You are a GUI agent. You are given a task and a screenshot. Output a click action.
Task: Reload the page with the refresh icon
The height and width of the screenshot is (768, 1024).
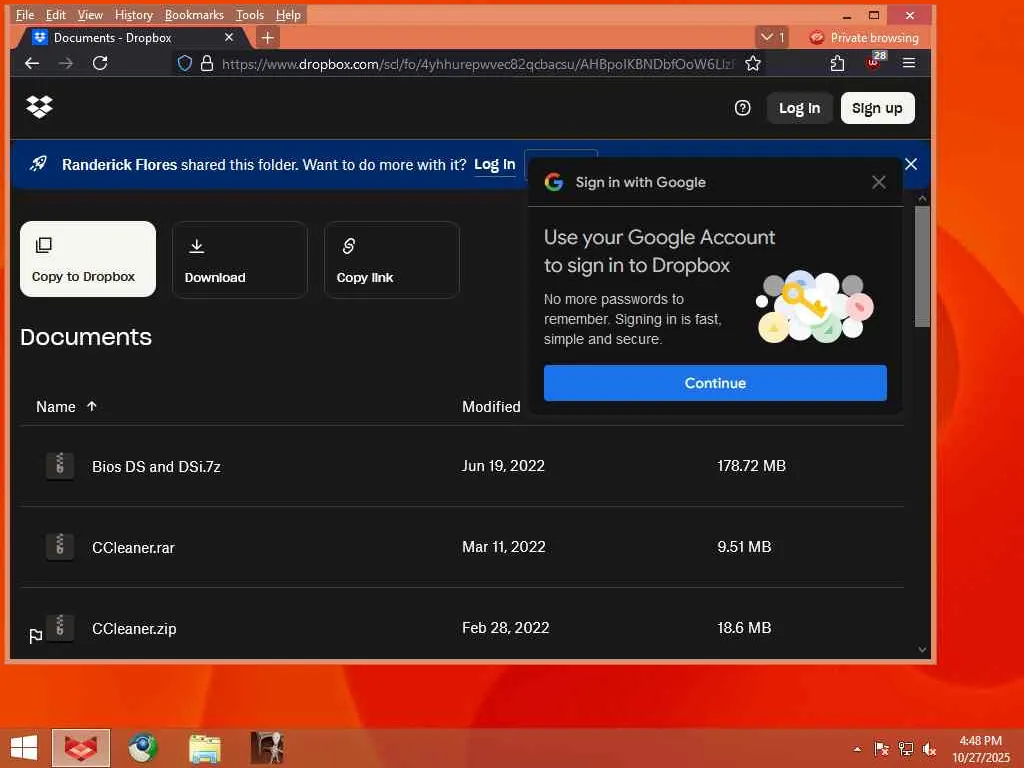pyautogui.click(x=100, y=63)
